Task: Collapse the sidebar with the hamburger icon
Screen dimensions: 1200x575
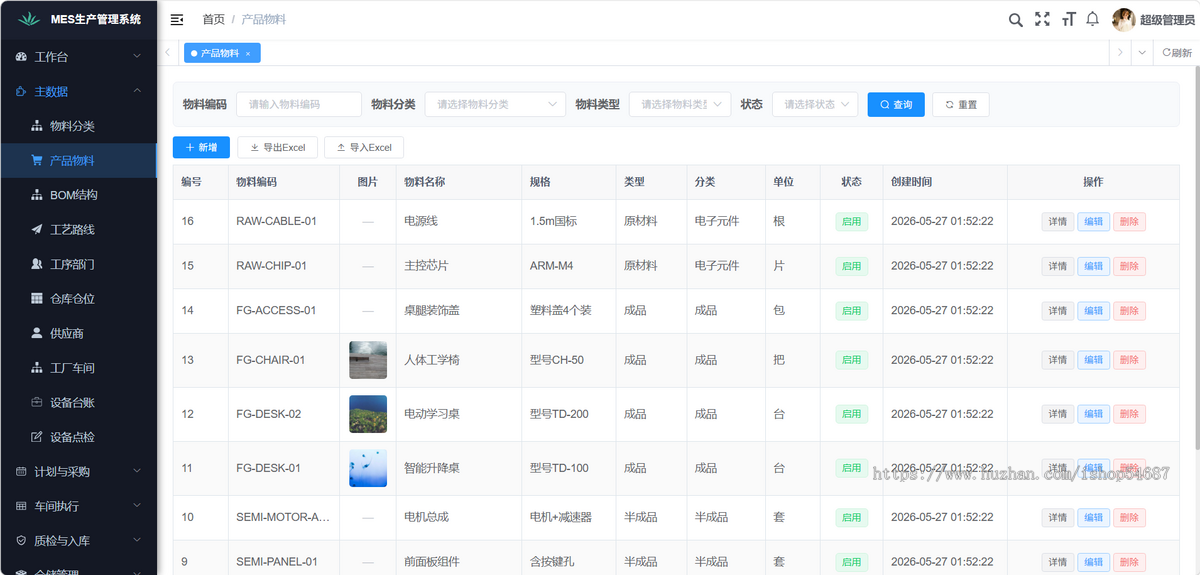Action: (177, 20)
